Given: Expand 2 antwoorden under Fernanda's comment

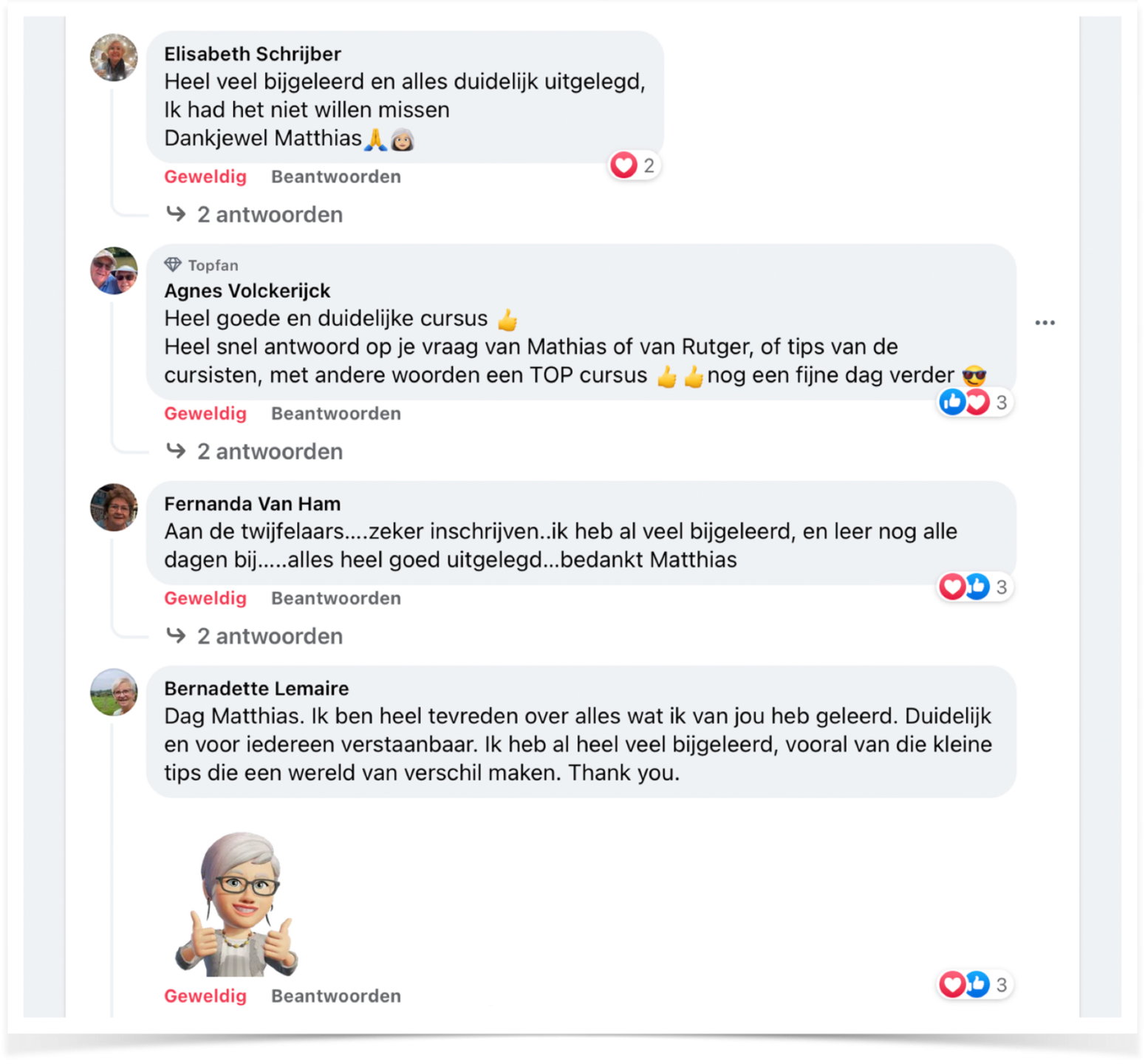Looking at the screenshot, I should click(x=255, y=636).
